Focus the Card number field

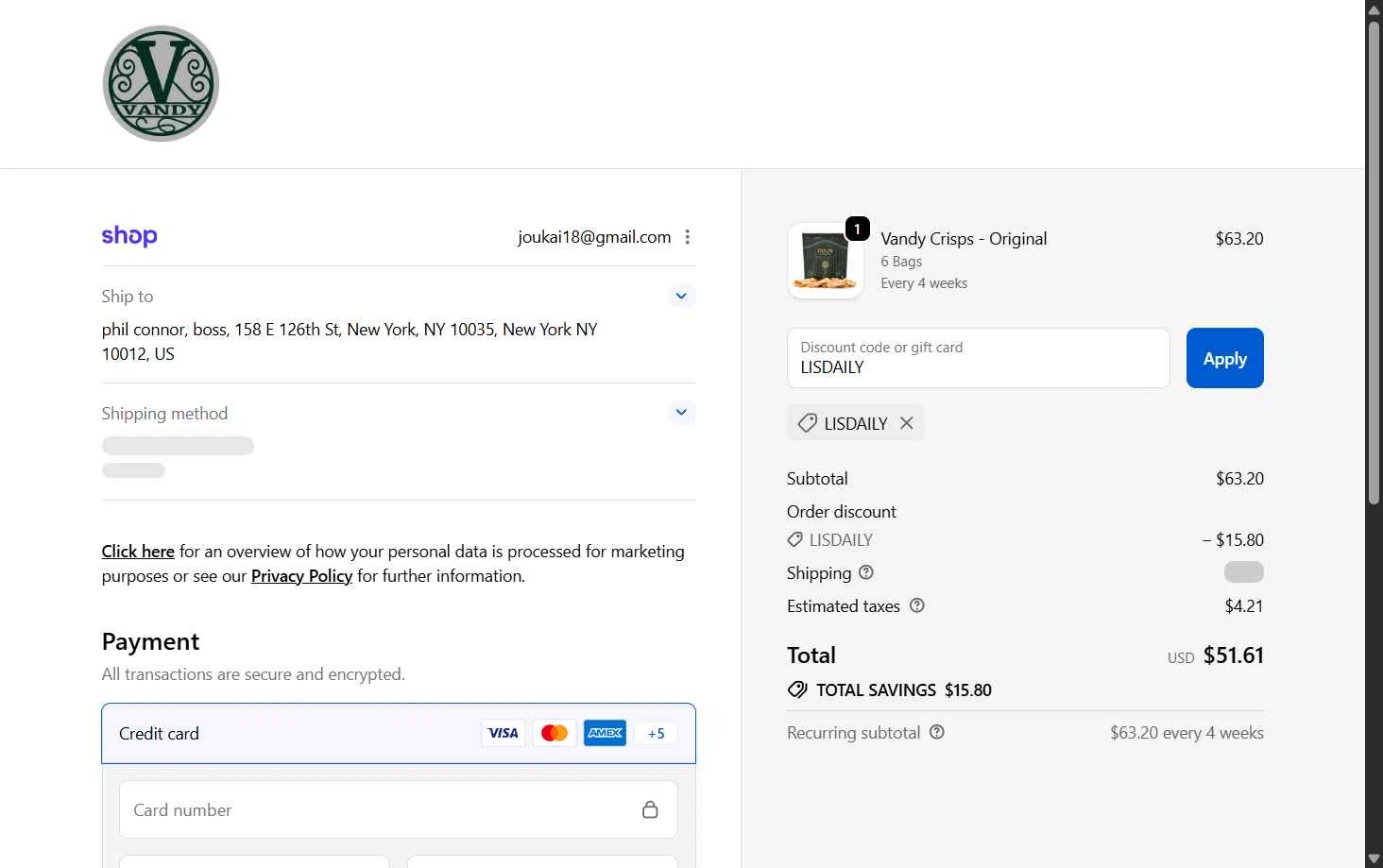(399, 809)
